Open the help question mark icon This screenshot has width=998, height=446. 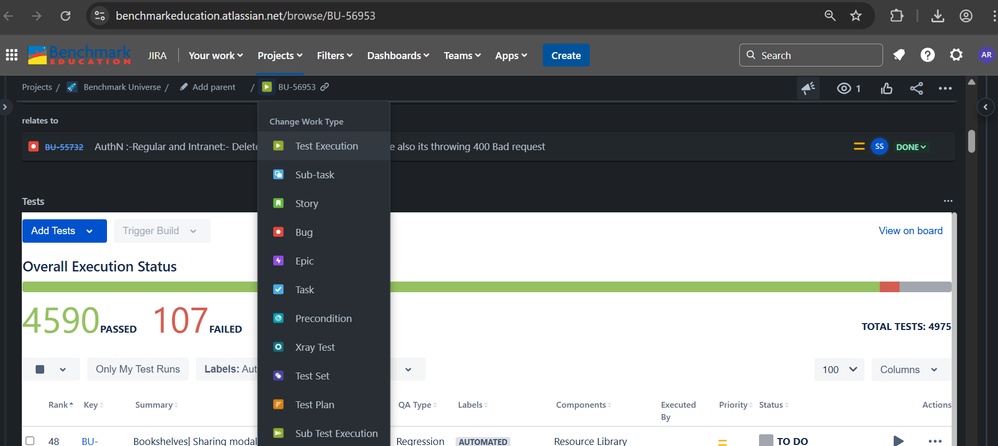tap(927, 55)
